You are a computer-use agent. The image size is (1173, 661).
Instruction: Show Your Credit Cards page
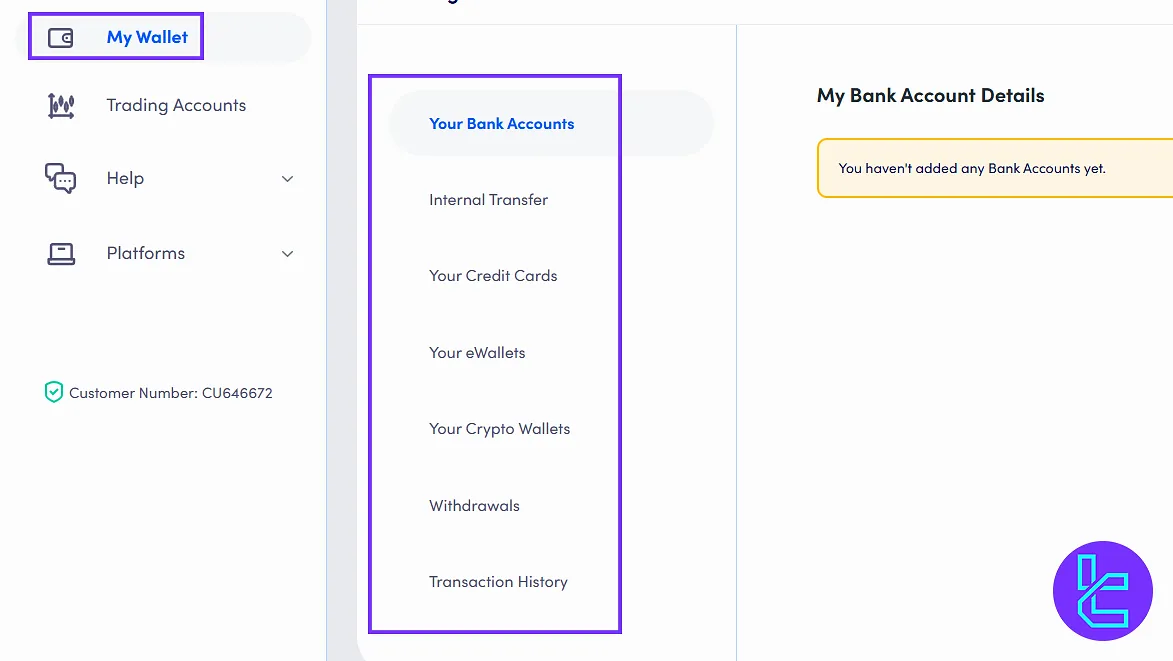click(493, 276)
